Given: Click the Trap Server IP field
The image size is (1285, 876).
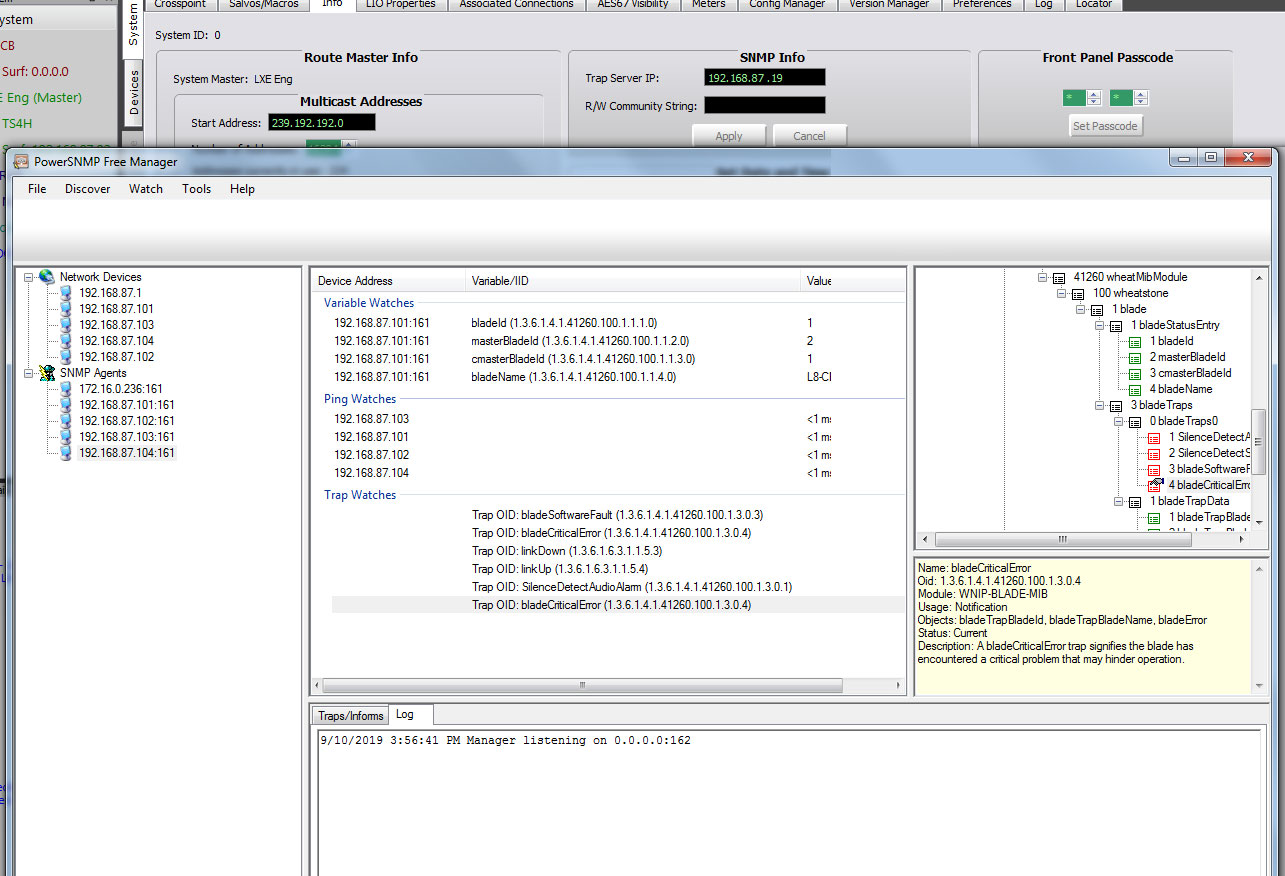Looking at the screenshot, I should coord(765,78).
